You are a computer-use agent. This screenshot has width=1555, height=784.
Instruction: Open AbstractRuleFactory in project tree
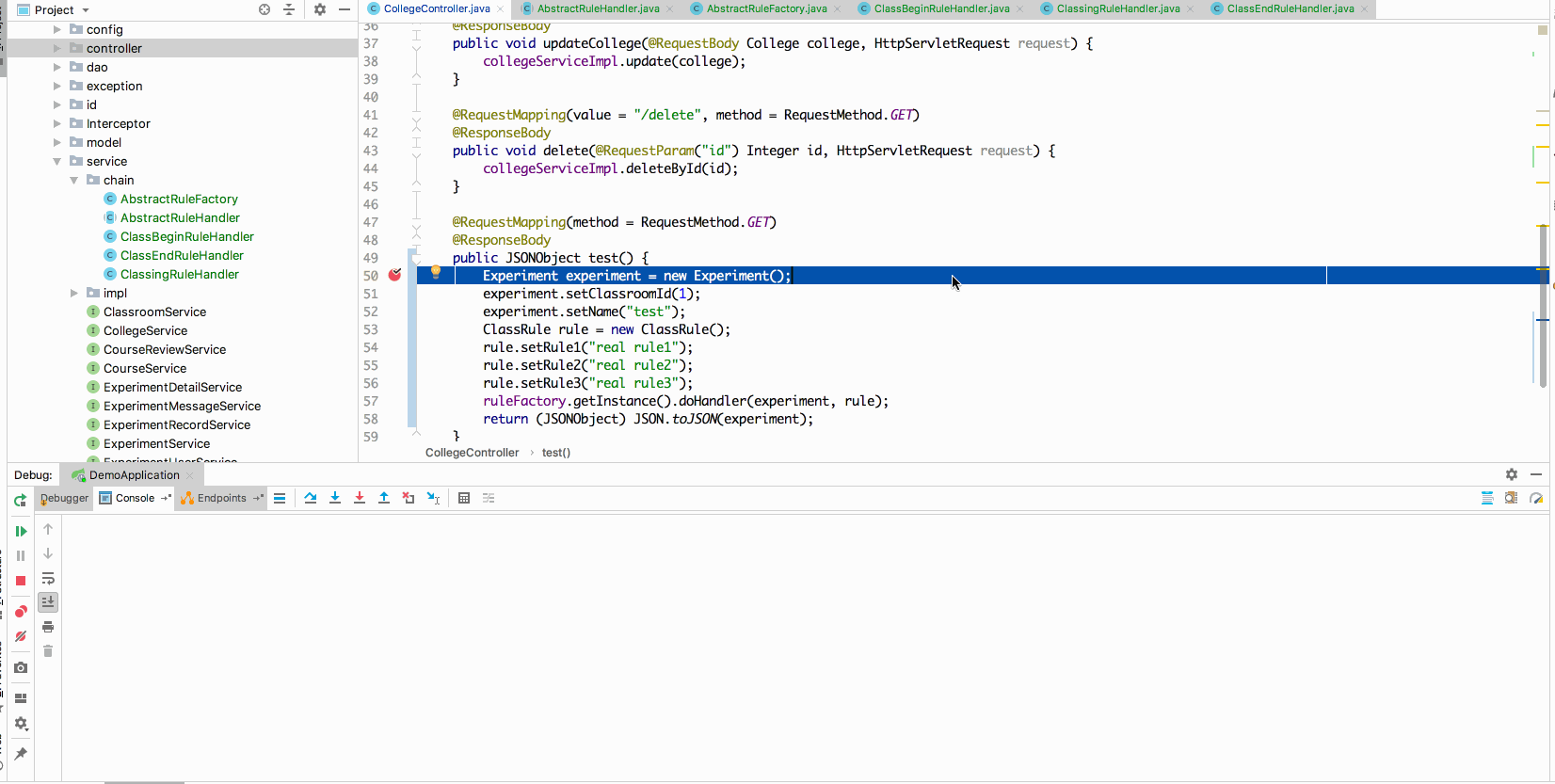[x=179, y=199]
